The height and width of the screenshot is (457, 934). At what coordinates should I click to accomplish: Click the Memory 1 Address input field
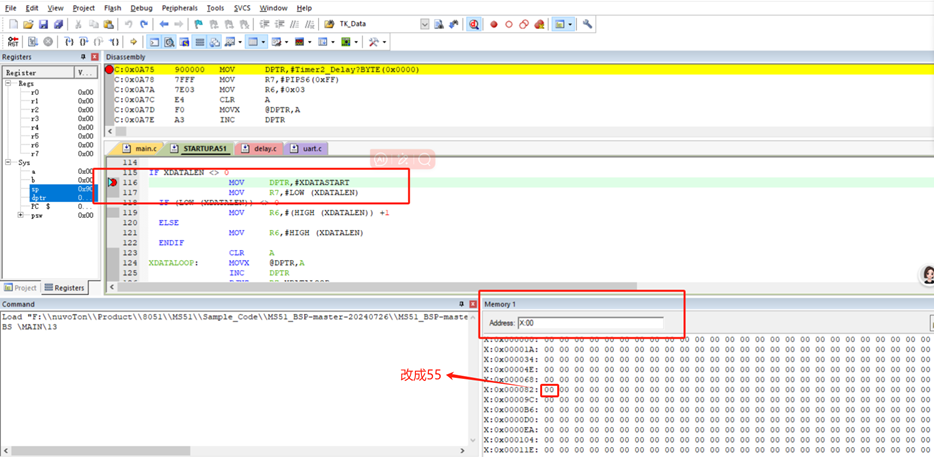coord(590,323)
